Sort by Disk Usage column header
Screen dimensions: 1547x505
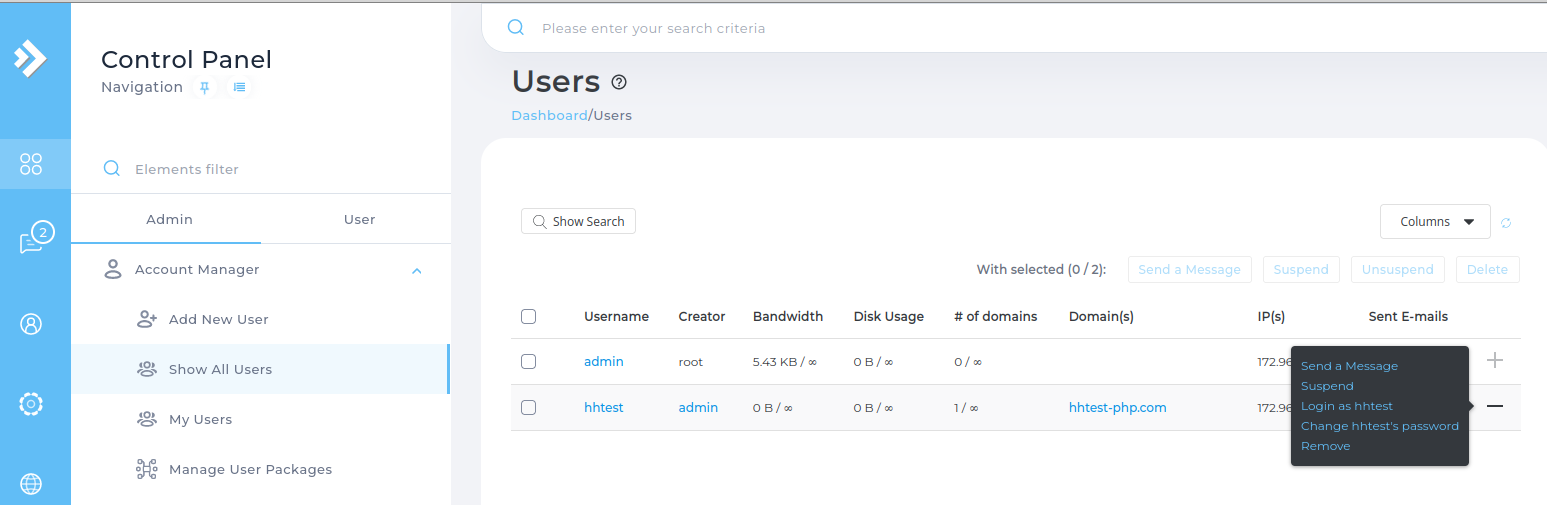889,316
